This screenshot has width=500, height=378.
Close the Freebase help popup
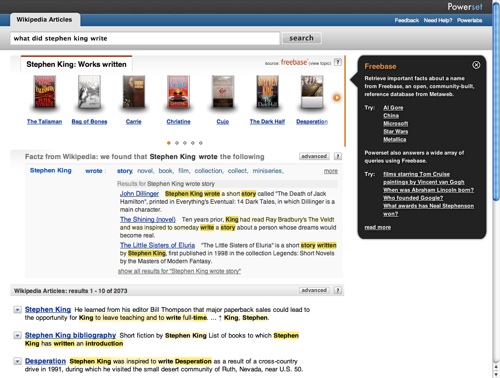point(476,65)
